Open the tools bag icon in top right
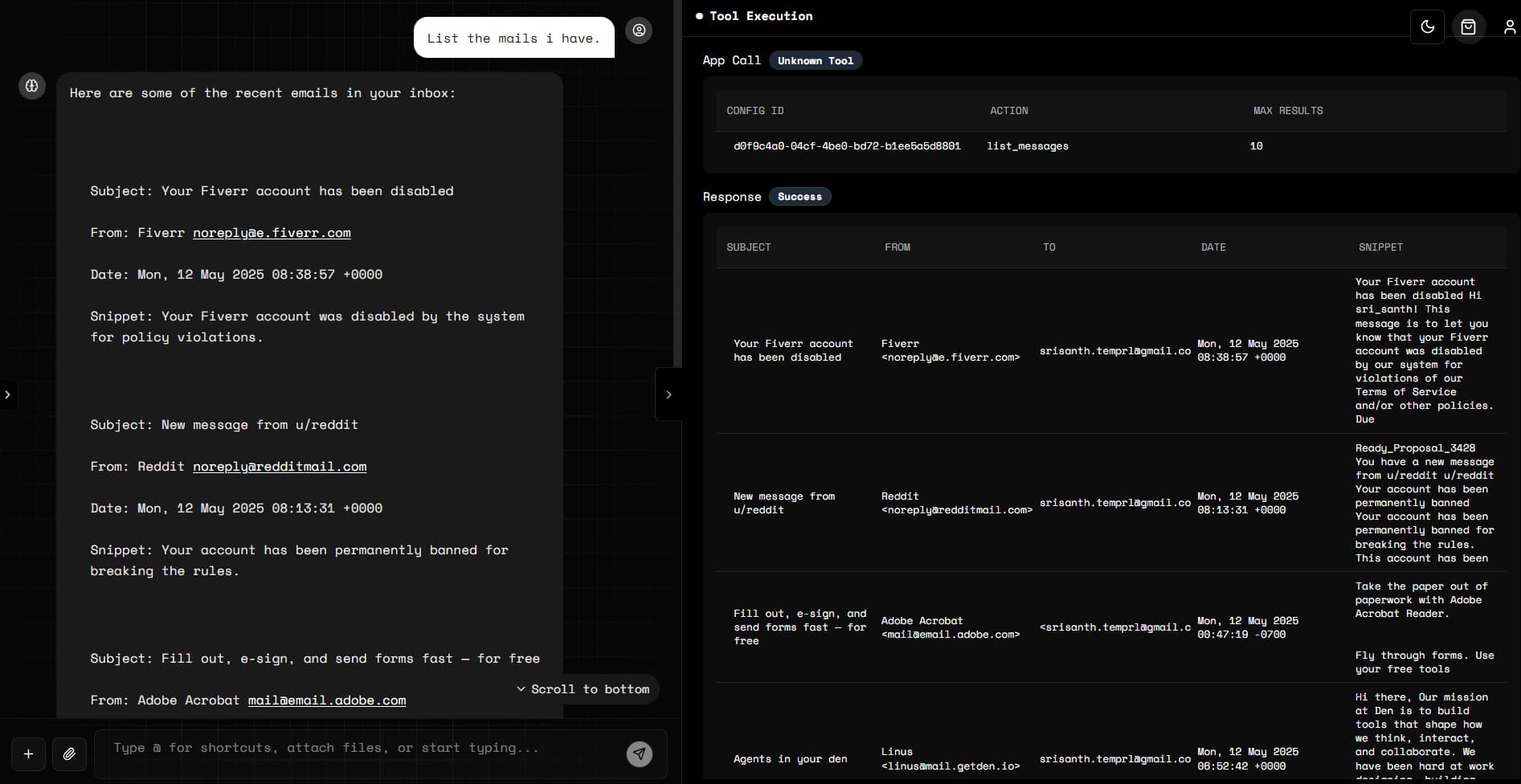1521x784 pixels. 1469,27
